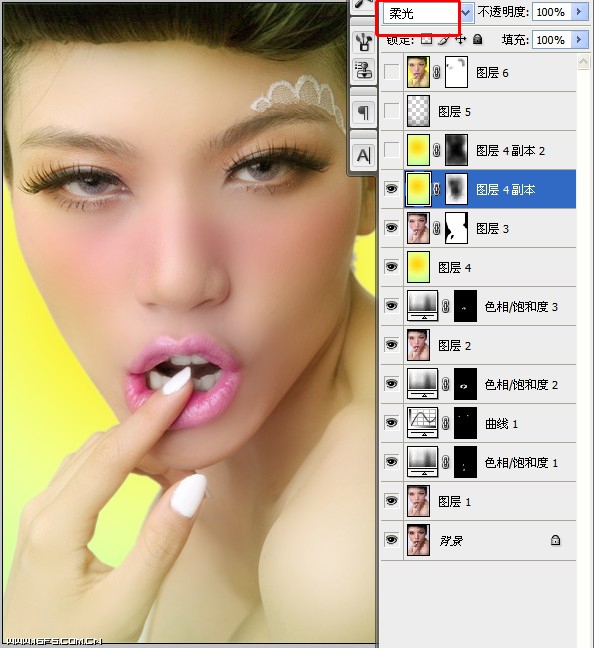
Task: Open the 柔光 blend mode dropdown arrow
Action: pos(466,13)
